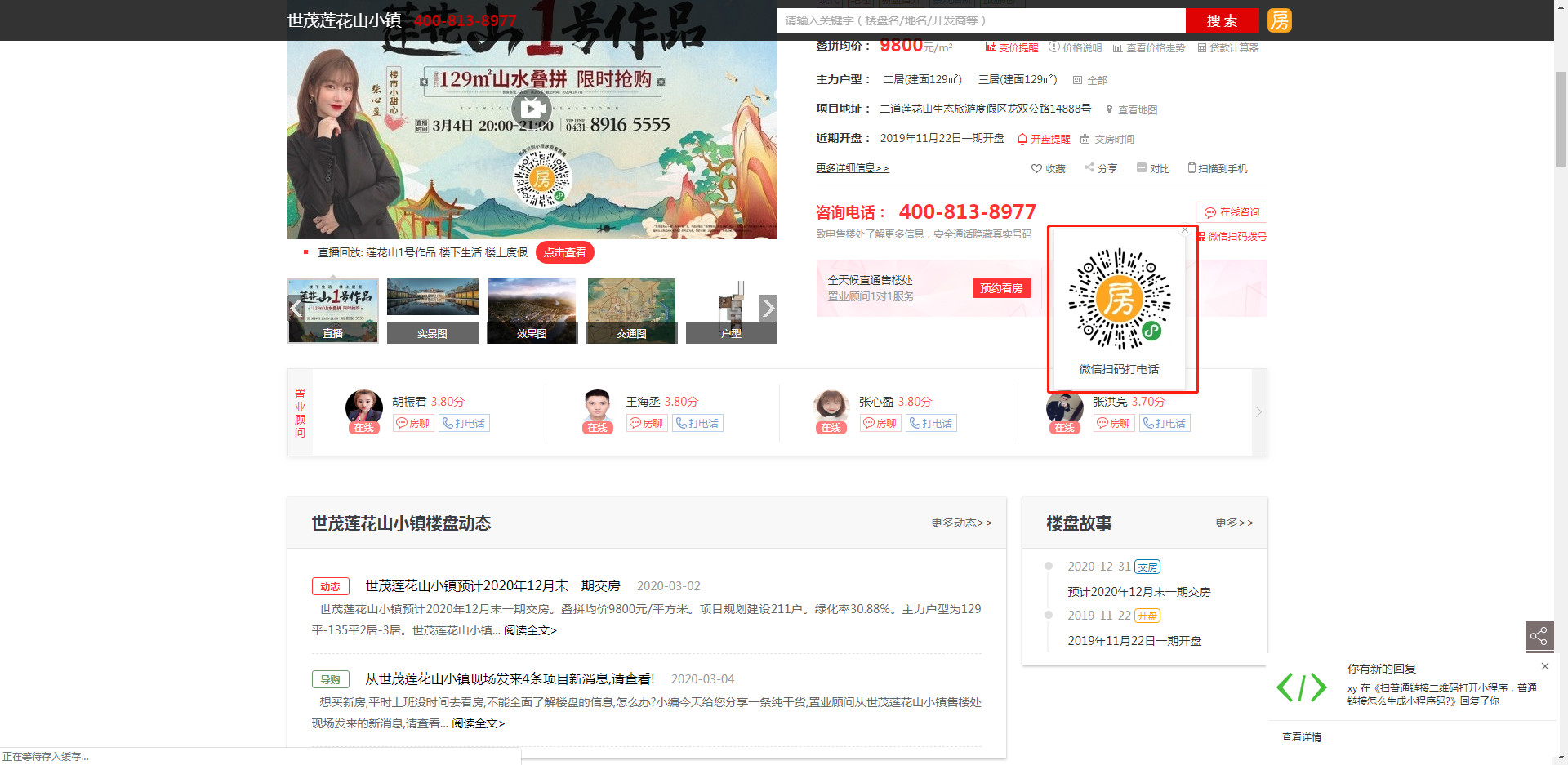Click the page's vertical scrollbar
The image size is (1568, 765).
[1561, 119]
